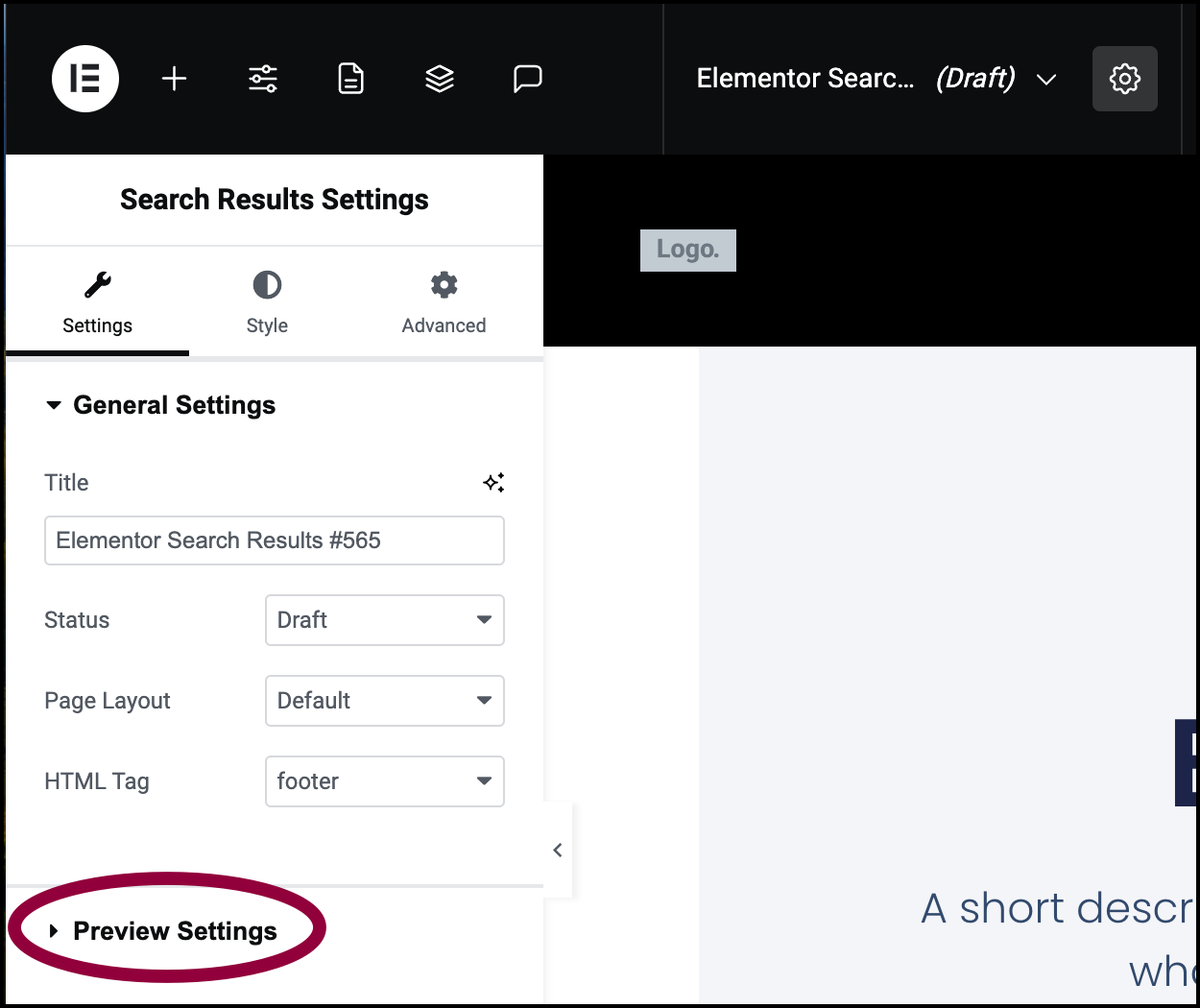Click the Title input field

(275, 540)
